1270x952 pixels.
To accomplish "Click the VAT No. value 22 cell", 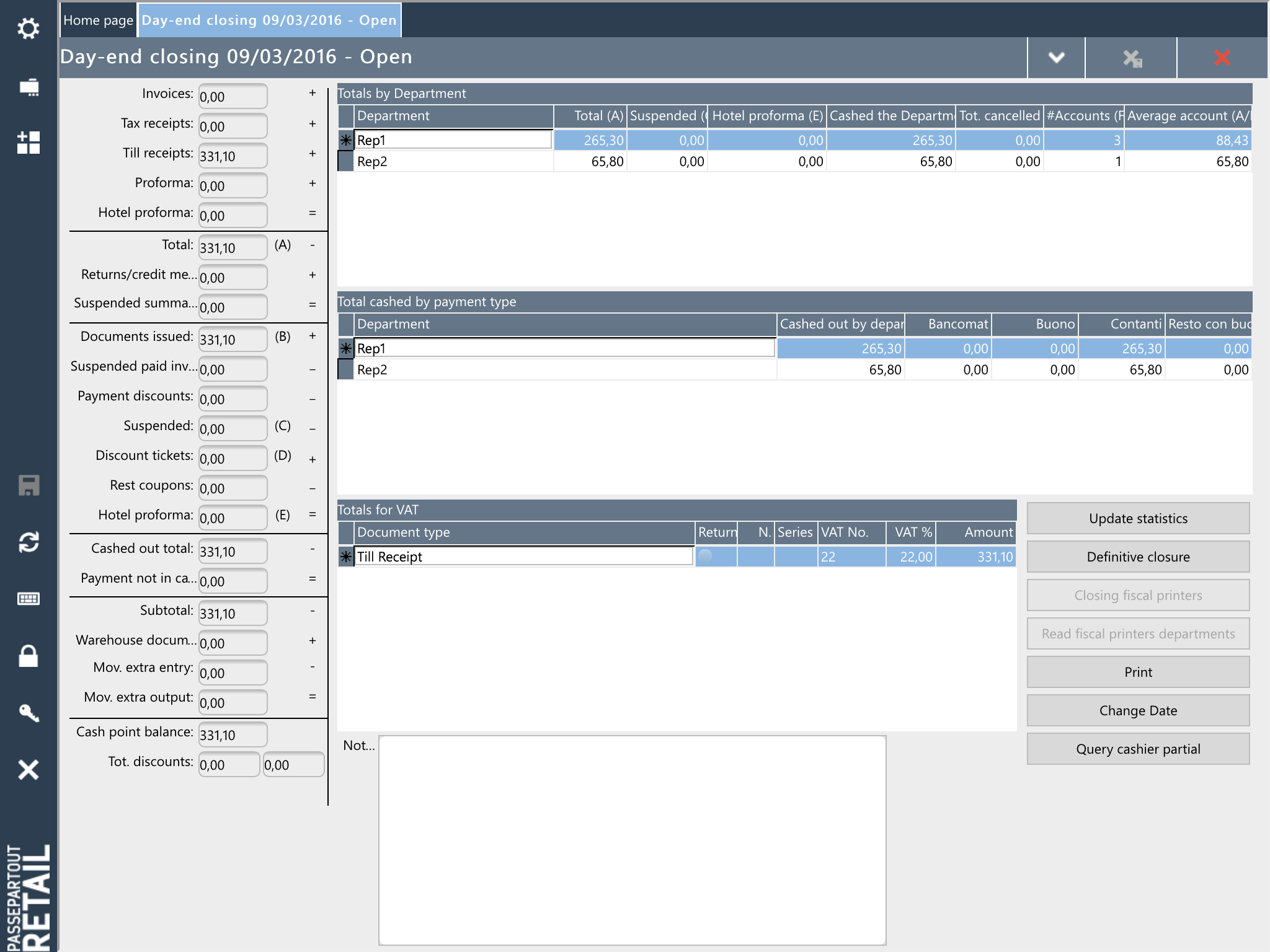I will [851, 557].
